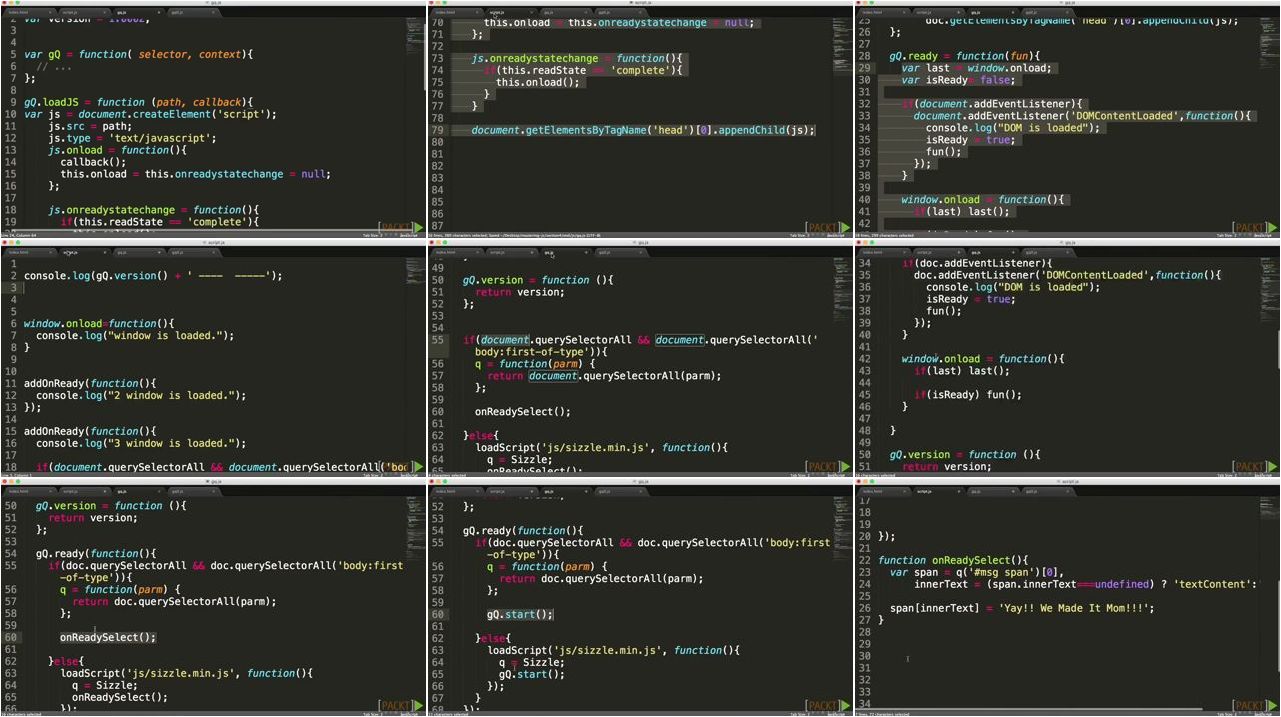The height and width of the screenshot is (717, 1281).
Task: Click line number 79 in the gutter
Action: [x=437, y=130]
